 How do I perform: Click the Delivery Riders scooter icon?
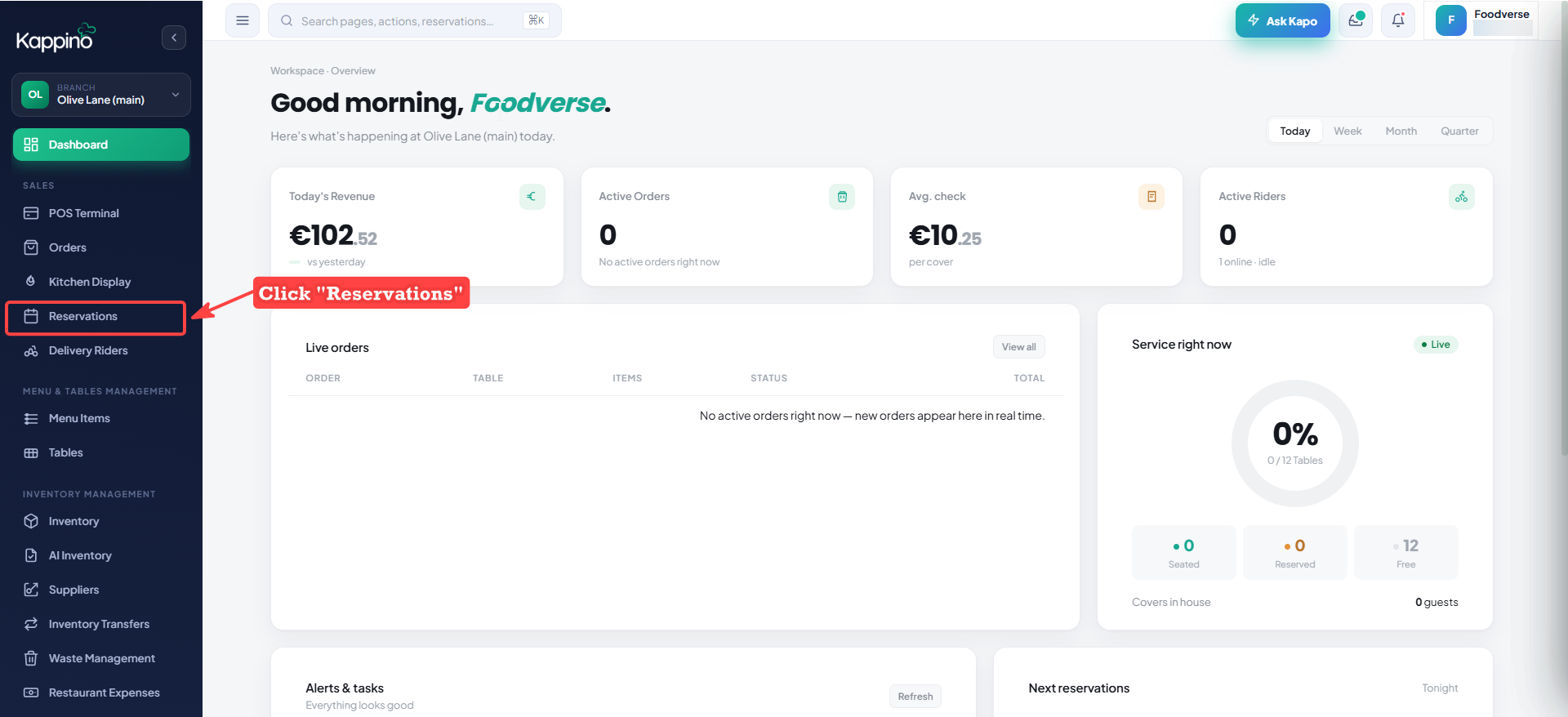coord(31,350)
